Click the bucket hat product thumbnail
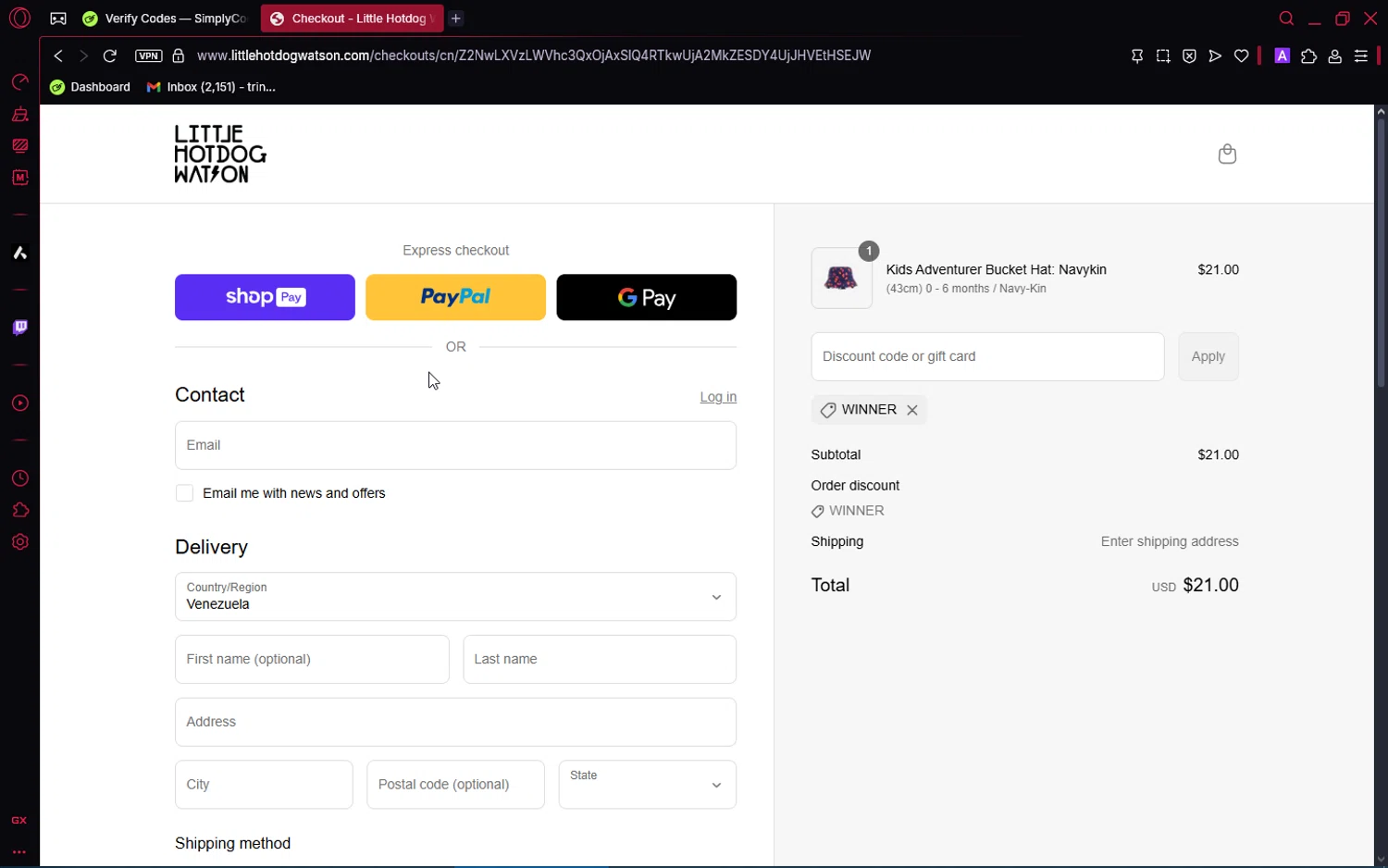1388x868 pixels. coord(841,278)
